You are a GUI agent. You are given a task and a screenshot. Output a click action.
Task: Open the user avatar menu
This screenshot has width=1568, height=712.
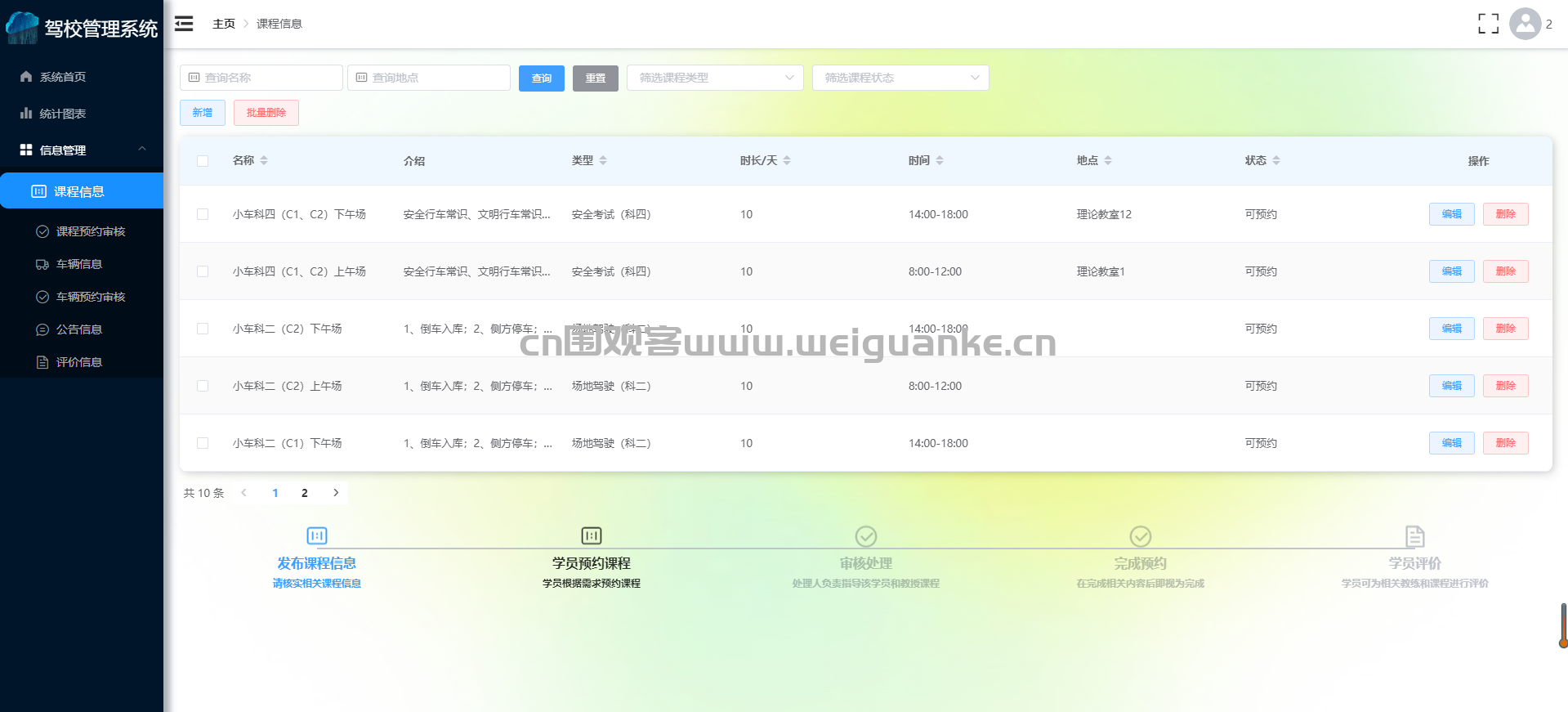pyautogui.click(x=1525, y=24)
